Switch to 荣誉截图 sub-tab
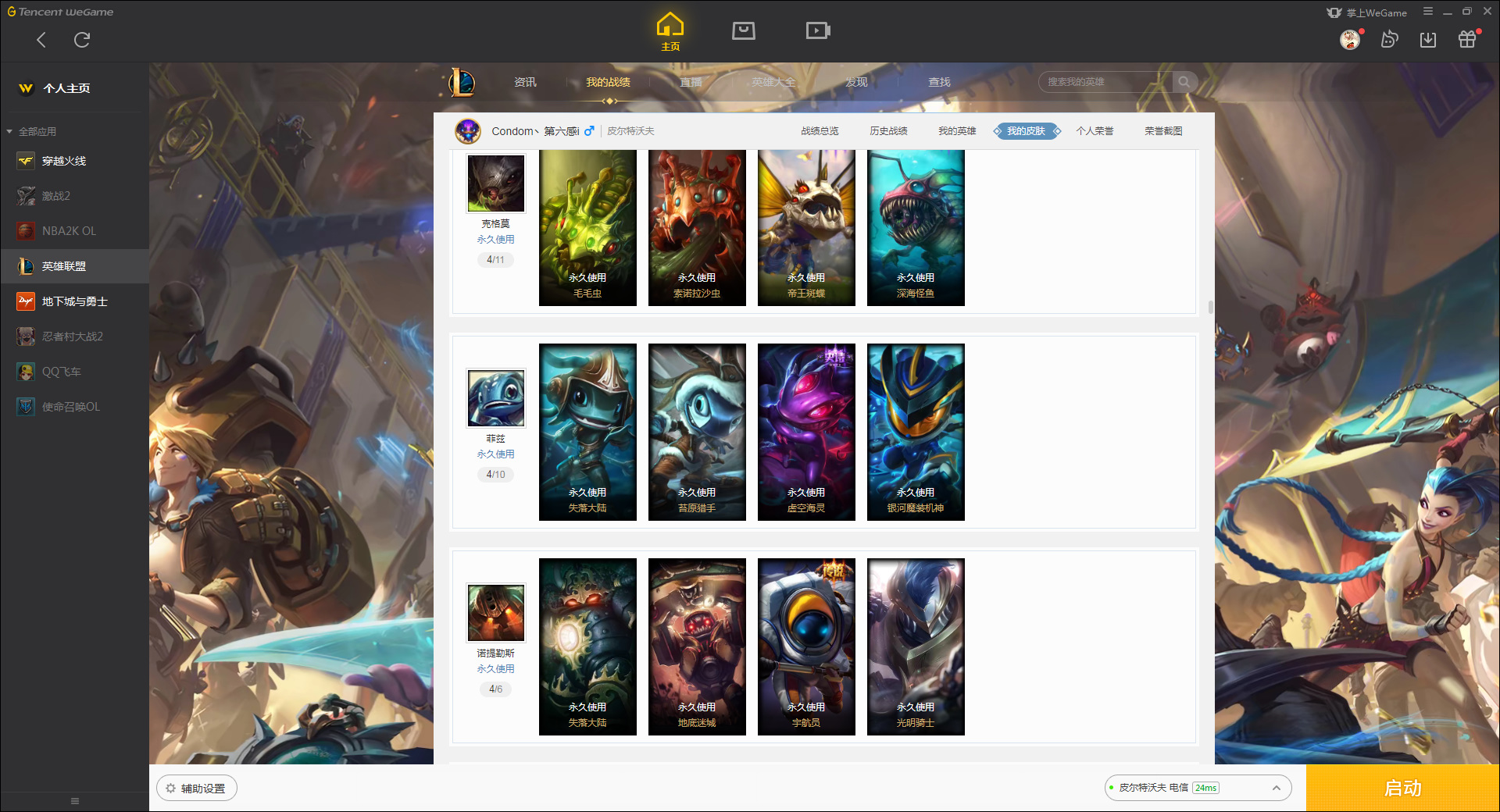The image size is (1500, 812). click(x=1163, y=131)
